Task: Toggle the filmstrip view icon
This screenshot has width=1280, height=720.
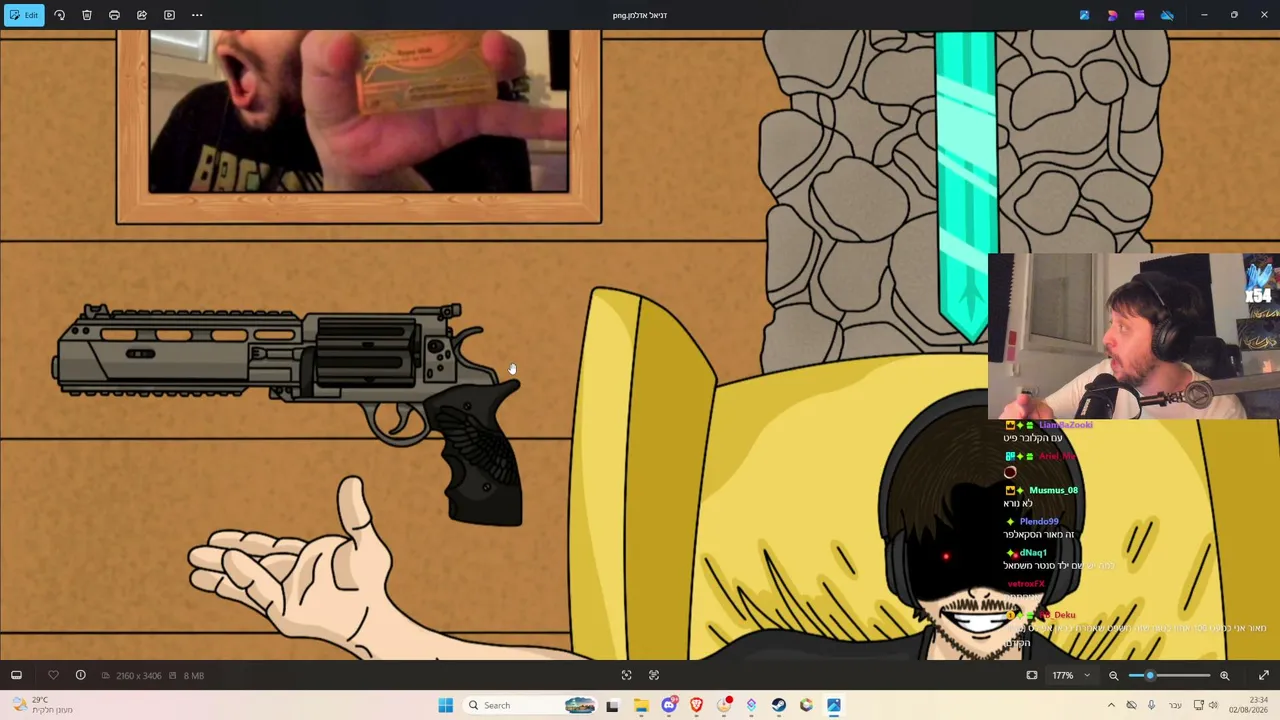Action: pos(16,675)
